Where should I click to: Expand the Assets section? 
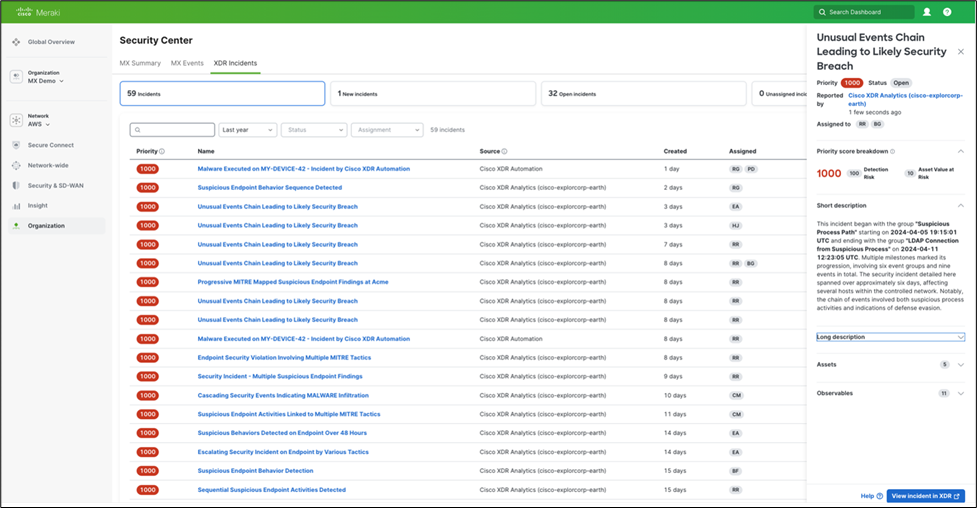(x=961, y=365)
